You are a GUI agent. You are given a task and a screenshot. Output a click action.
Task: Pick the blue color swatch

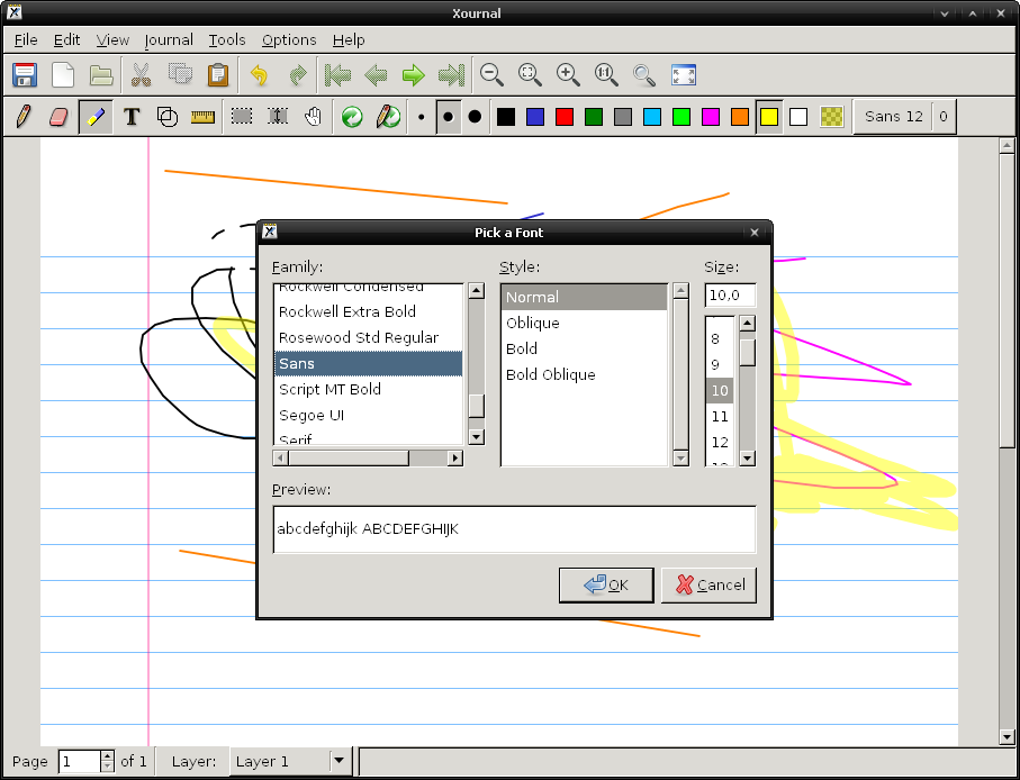click(535, 117)
